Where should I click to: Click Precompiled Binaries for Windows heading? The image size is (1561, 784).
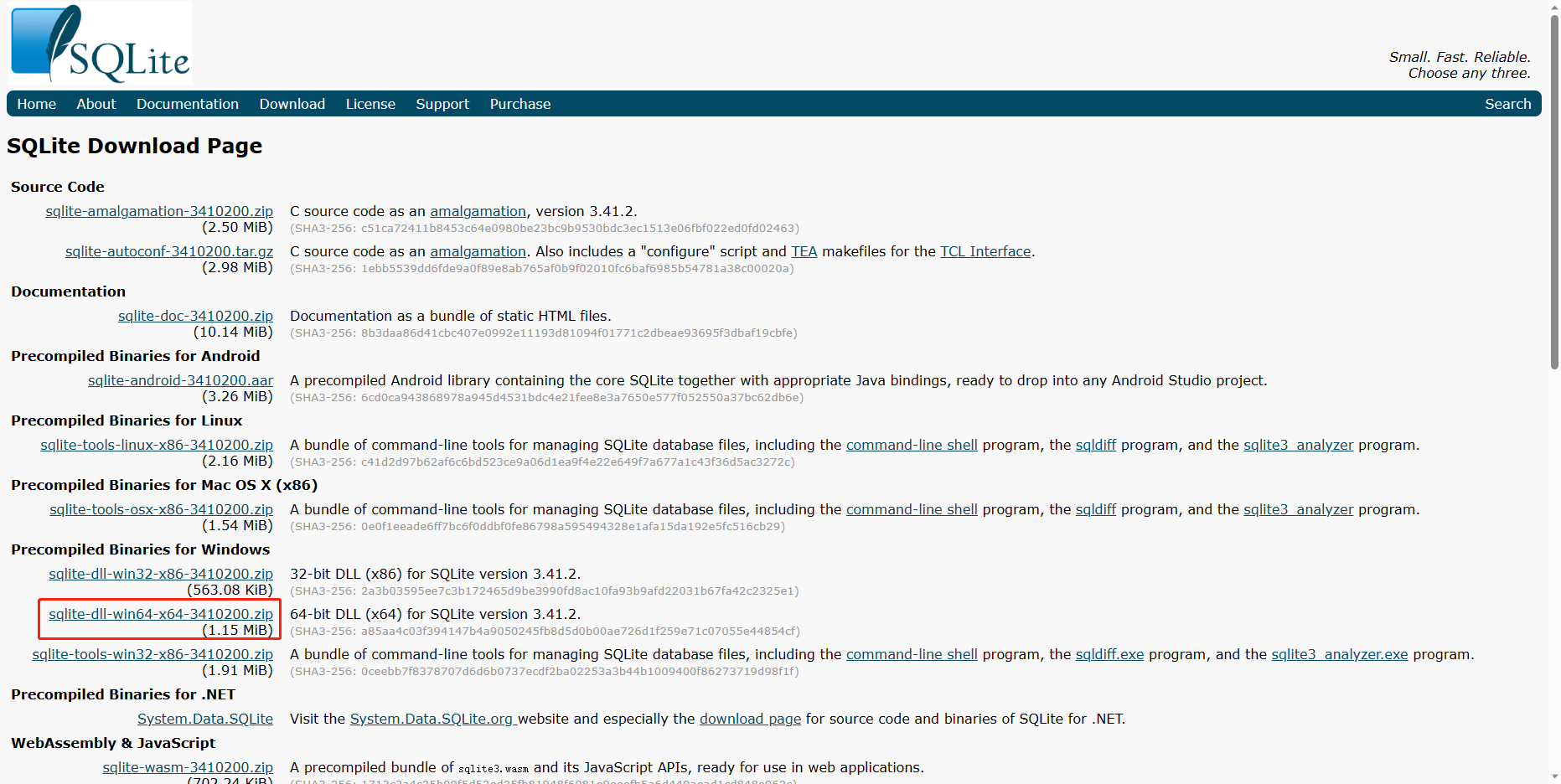point(141,549)
